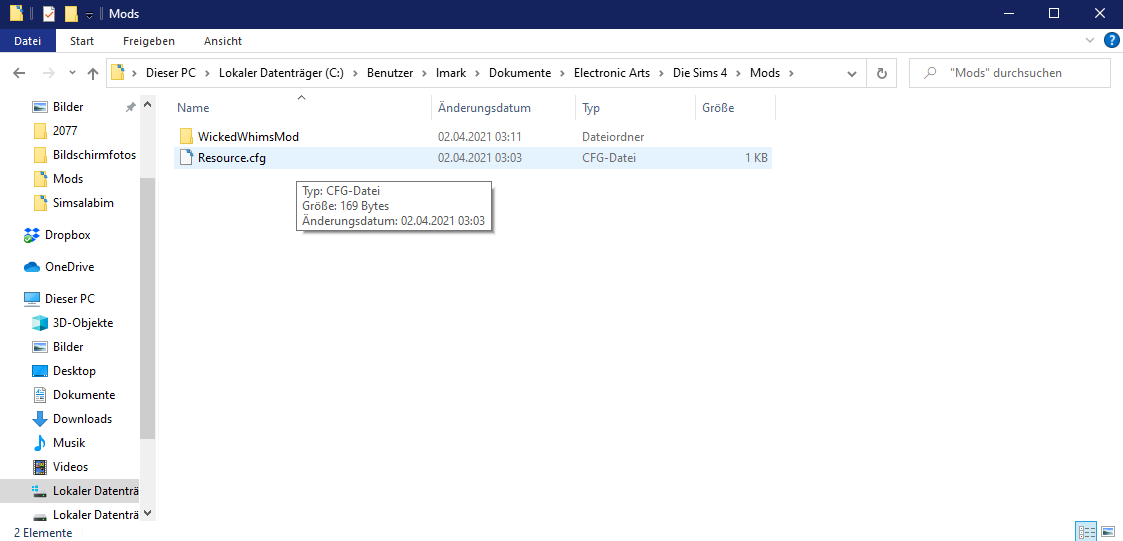The height and width of the screenshot is (541, 1123).
Task: Open the Customize Quick Access Toolbar dropdown
Action: pyautogui.click(x=90, y=14)
